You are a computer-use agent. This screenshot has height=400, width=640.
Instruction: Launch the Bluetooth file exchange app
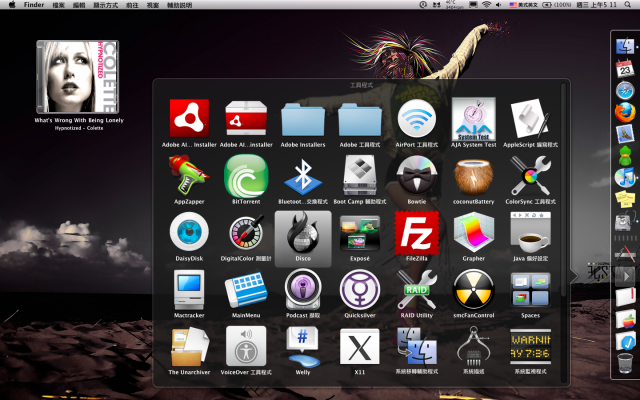[303, 176]
